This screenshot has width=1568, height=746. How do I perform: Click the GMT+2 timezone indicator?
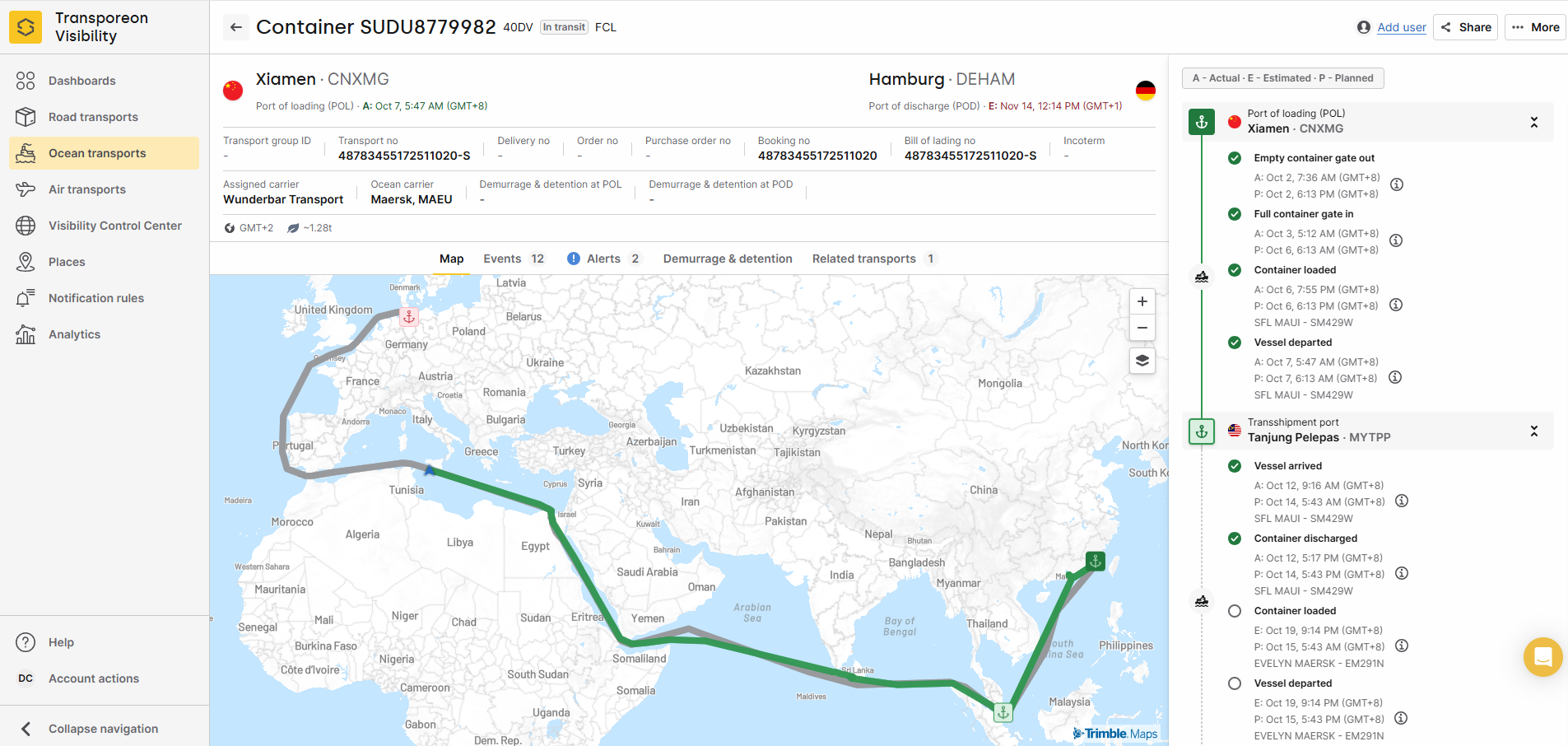point(249,228)
